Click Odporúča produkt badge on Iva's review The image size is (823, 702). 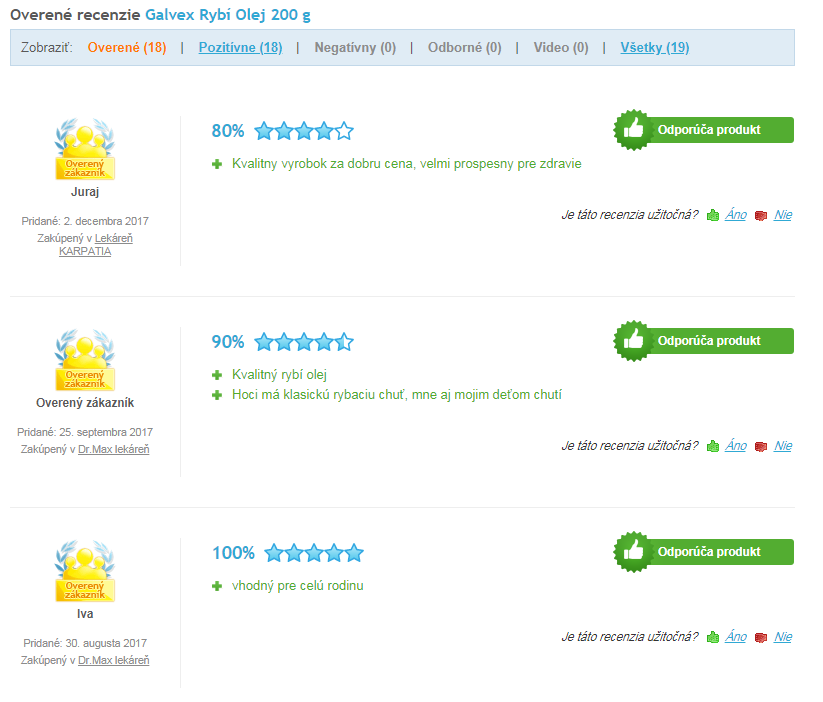tap(704, 552)
